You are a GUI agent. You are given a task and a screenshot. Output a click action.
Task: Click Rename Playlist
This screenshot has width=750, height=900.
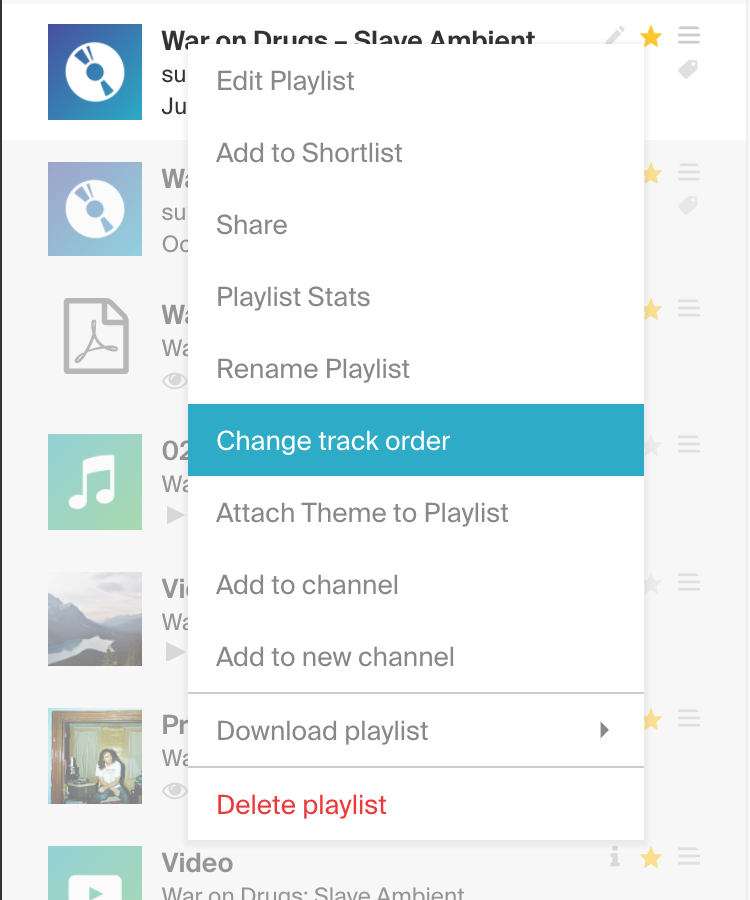tap(313, 368)
